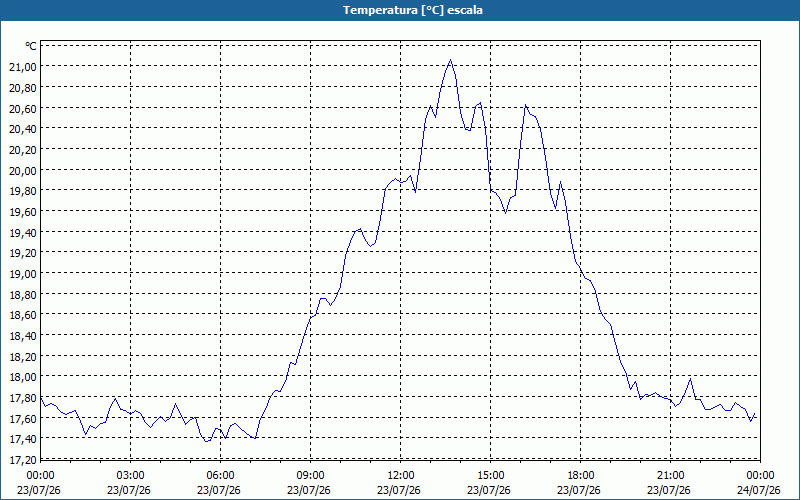The width and height of the screenshot is (800, 500).
Task: Click the 24/07/26 date label
Action: pyautogui.click(x=759, y=490)
